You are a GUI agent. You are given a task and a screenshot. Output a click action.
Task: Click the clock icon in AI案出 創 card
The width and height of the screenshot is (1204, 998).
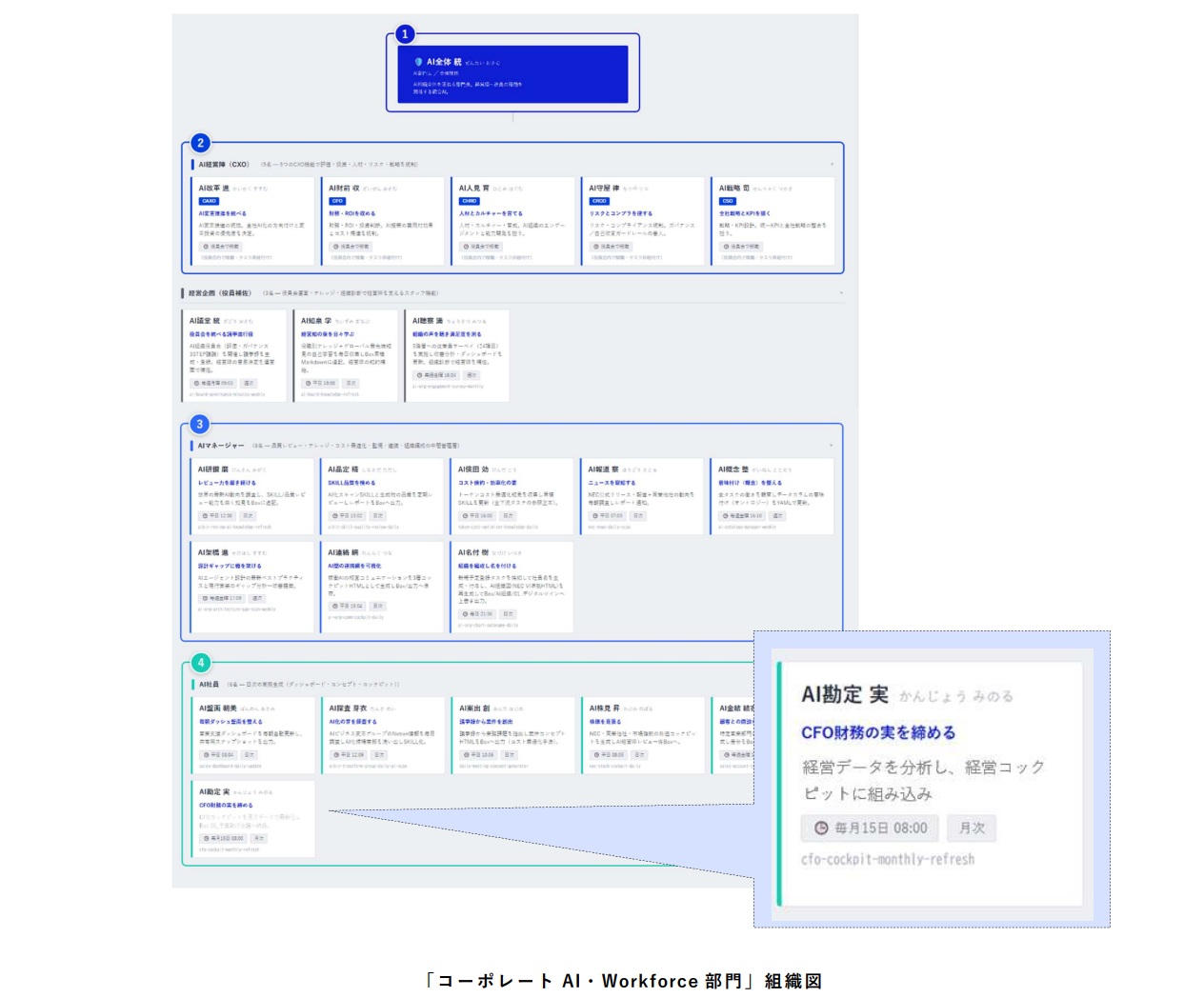(466, 754)
